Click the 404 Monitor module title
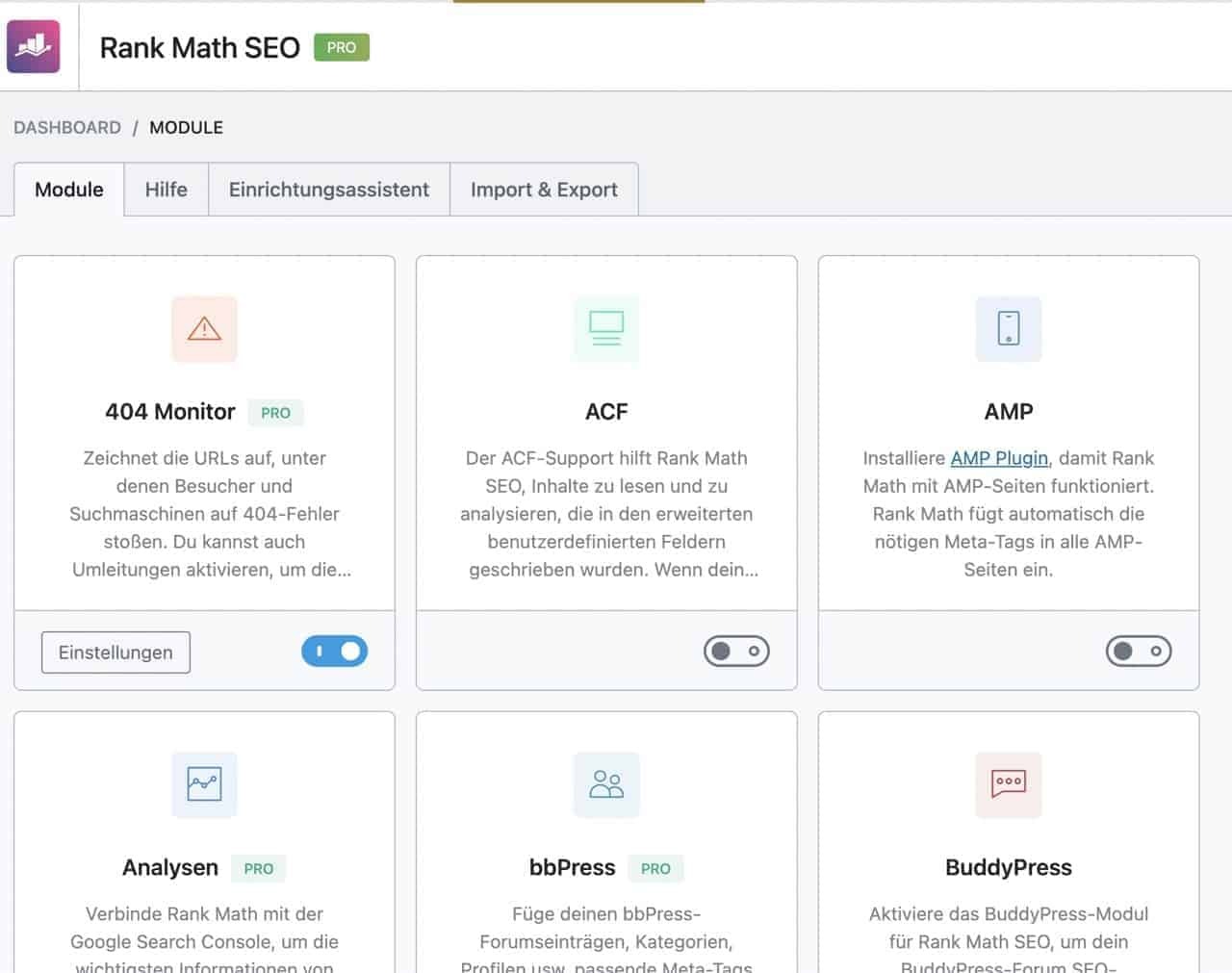The height and width of the screenshot is (973, 1232). [170, 412]
